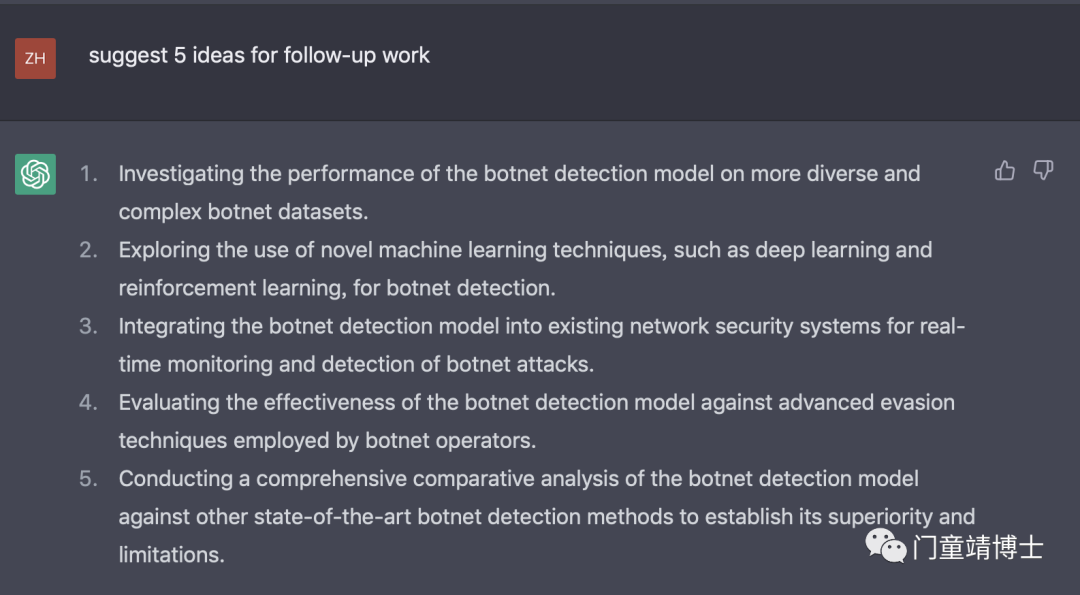This screenshot has height=595, width=1080.
Task: Click the WeChat logo in the watermark
Action: [886, 545]
